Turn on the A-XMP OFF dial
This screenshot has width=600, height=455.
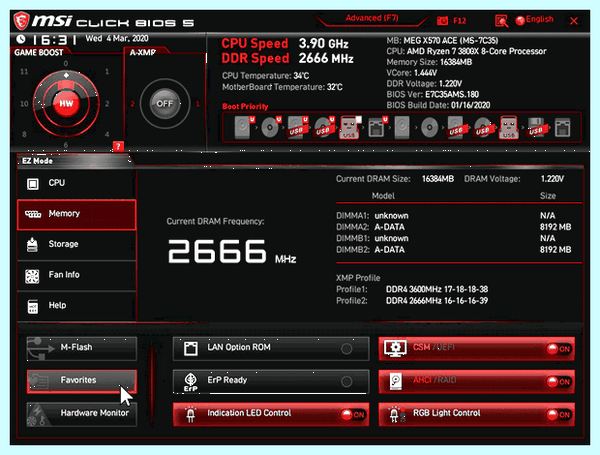point(165,104)
